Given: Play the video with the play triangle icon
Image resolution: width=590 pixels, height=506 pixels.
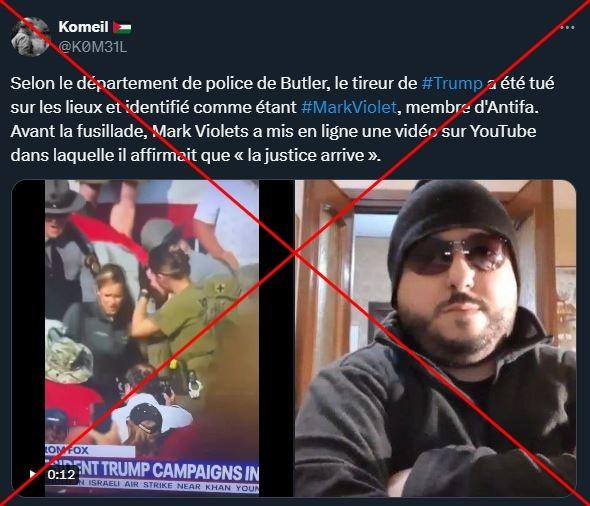Looking at the screenshot, I should click(x=33, y=474).
